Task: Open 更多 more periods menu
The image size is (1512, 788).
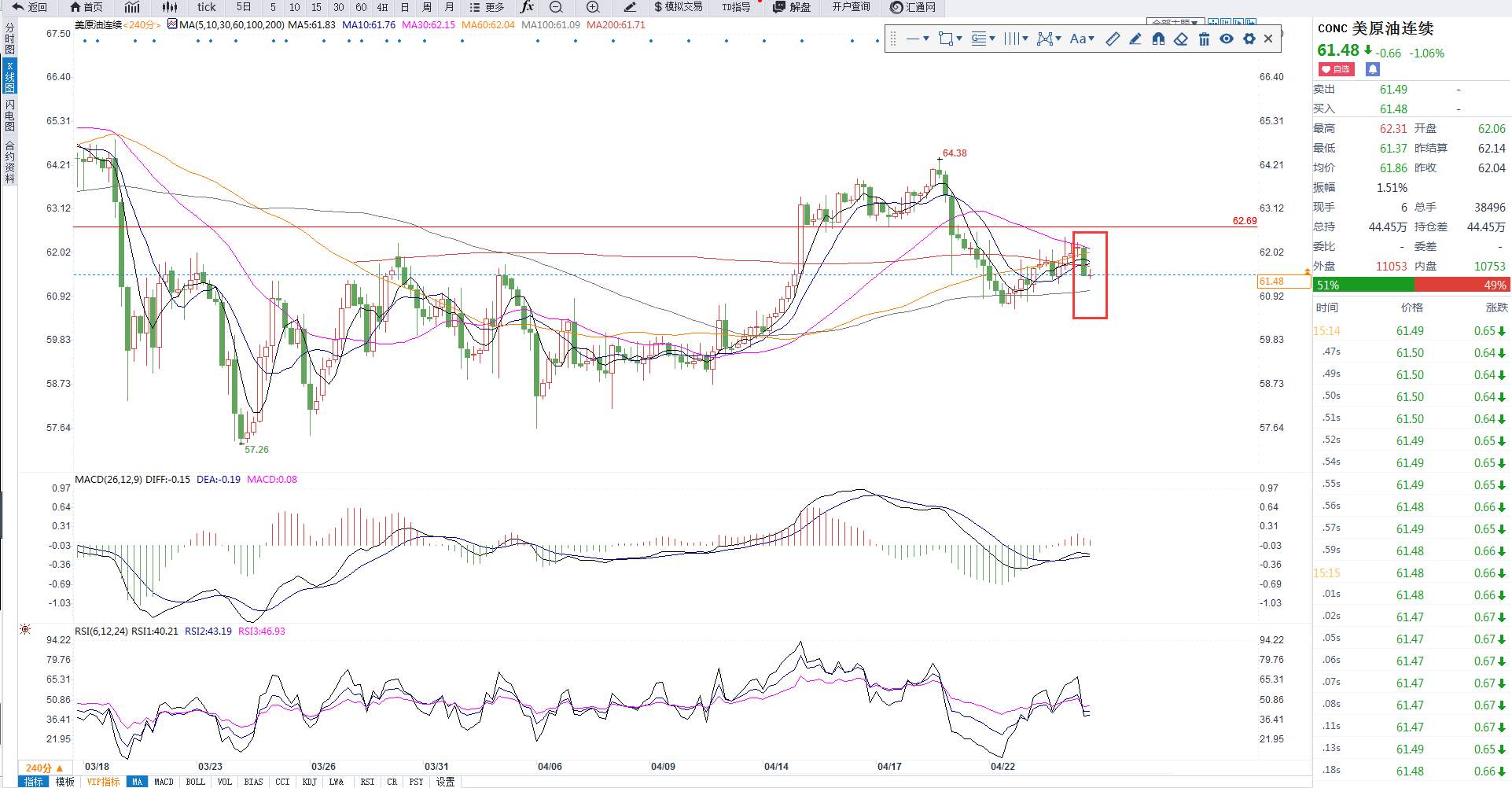Action: [487, 7]
